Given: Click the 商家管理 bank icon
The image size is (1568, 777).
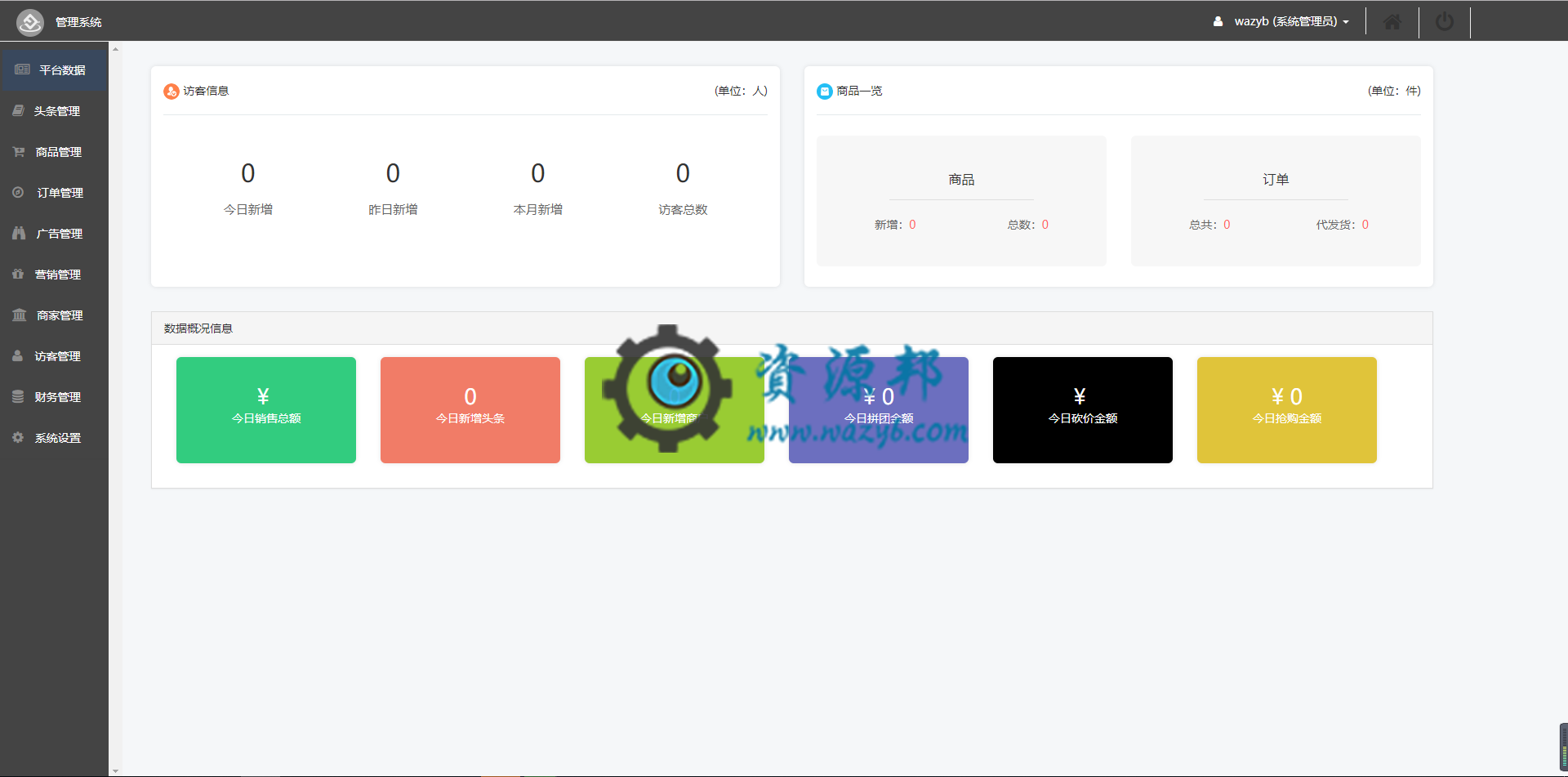Looking at the screenshot, I should pyautogui.click(x=19, y=315).
